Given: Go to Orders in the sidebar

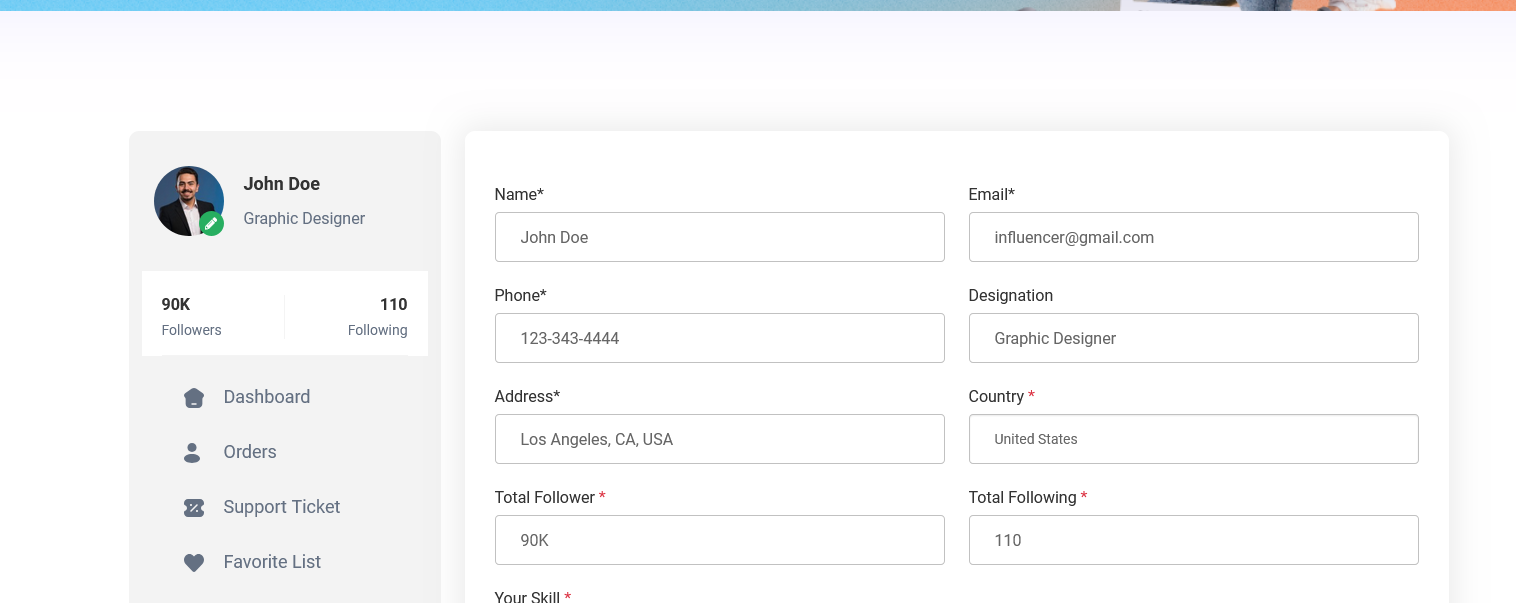Looking at the screenshot, I should point(250,452).
